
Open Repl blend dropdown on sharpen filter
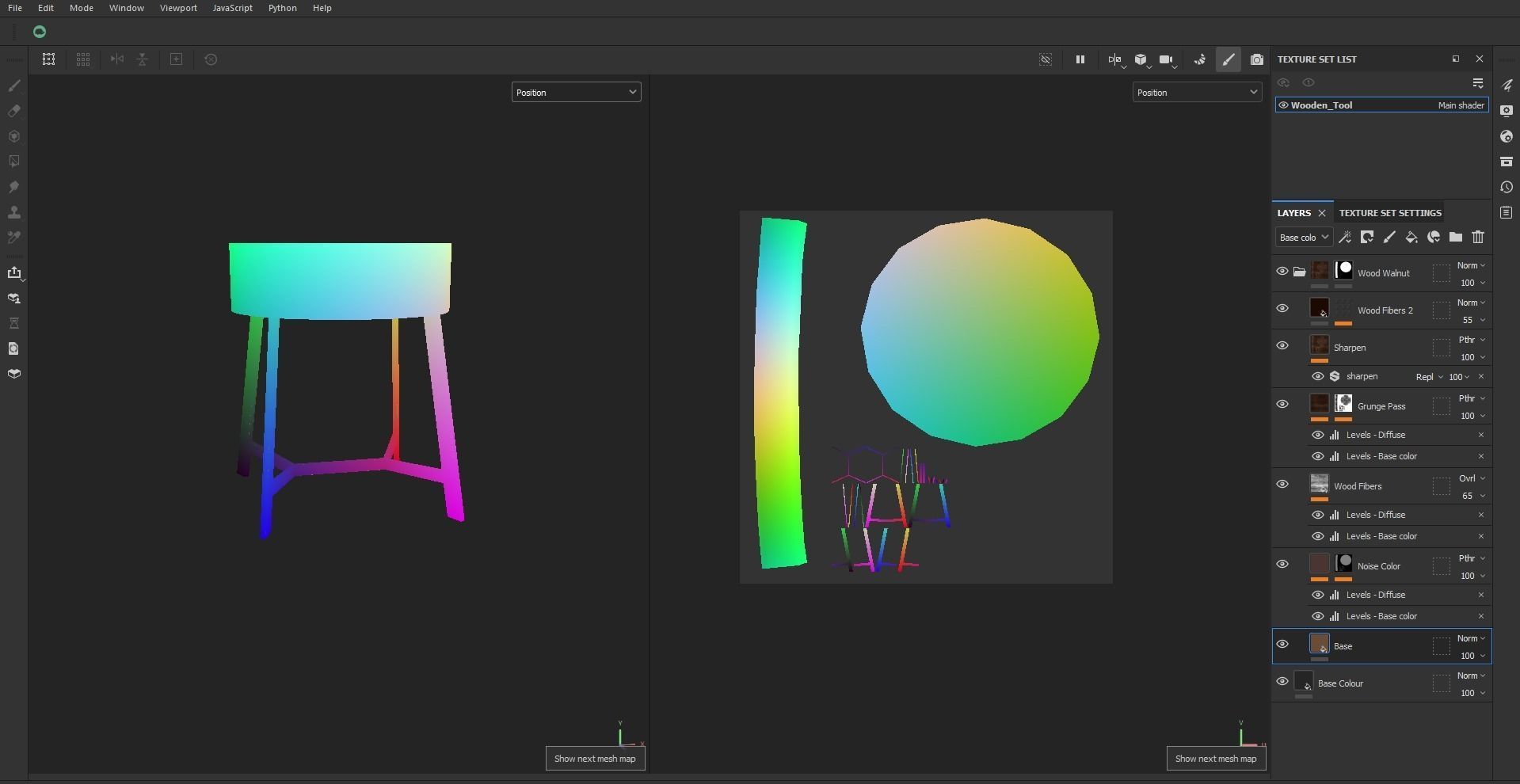point(1429,377)
